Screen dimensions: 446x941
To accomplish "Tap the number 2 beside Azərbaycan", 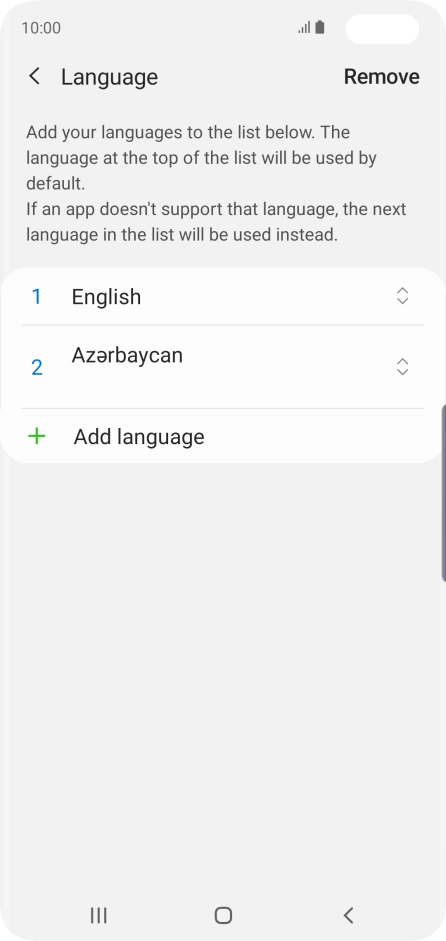I will 37,367.
